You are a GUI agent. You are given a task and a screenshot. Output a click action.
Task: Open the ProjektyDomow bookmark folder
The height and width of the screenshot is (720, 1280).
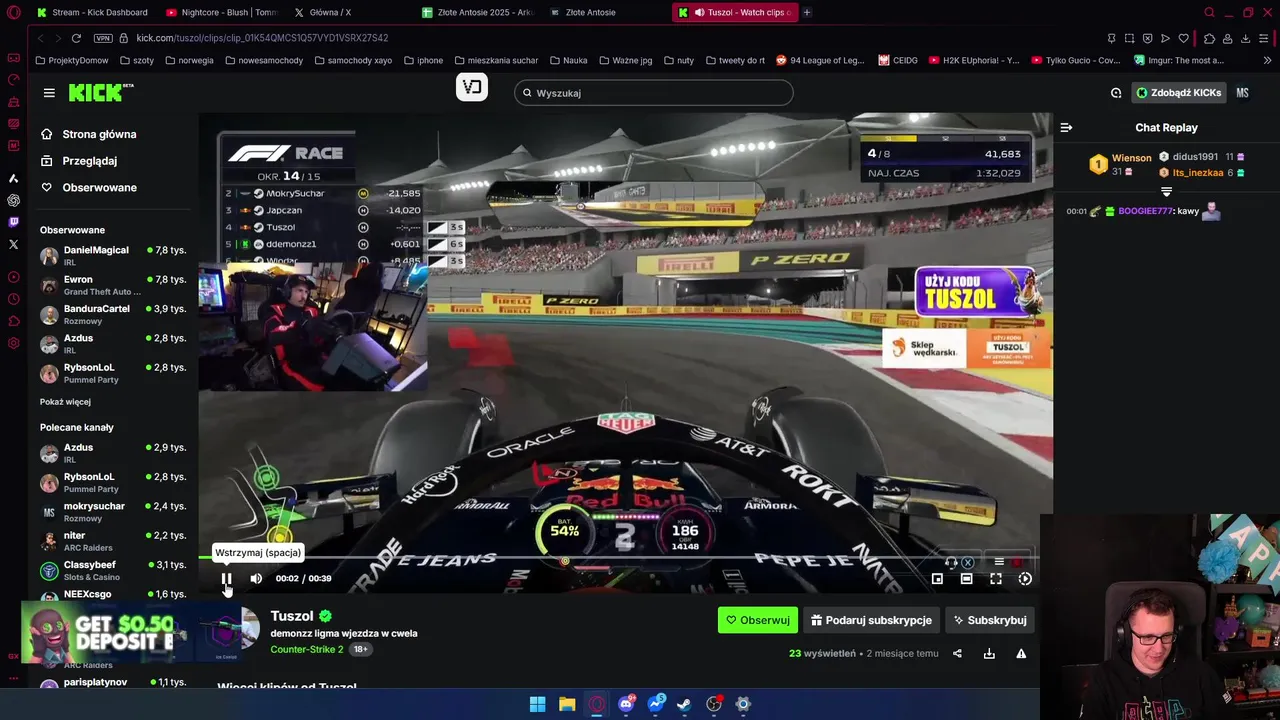71,60
